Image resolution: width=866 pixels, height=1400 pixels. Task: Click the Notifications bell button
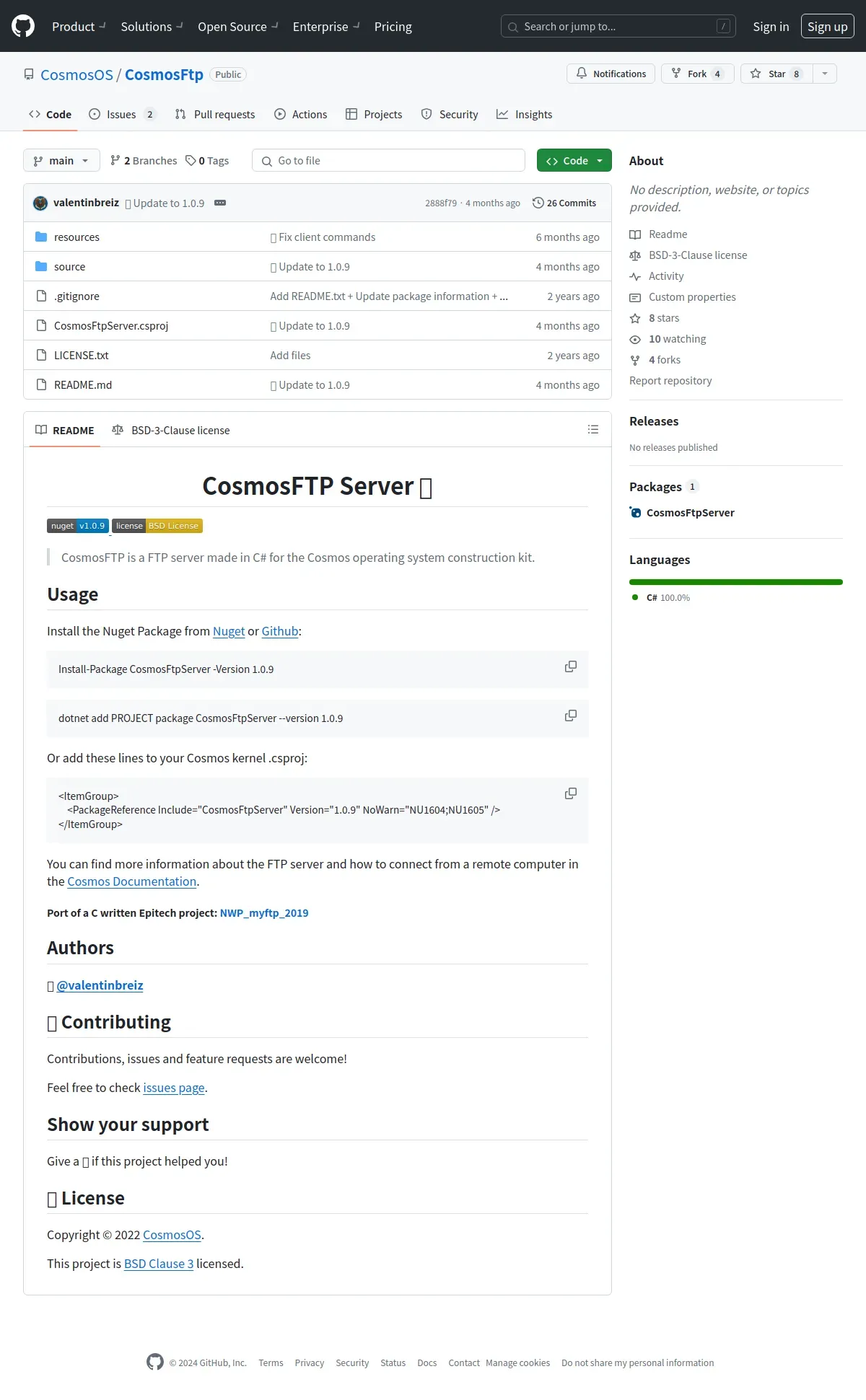coord(611,74)
